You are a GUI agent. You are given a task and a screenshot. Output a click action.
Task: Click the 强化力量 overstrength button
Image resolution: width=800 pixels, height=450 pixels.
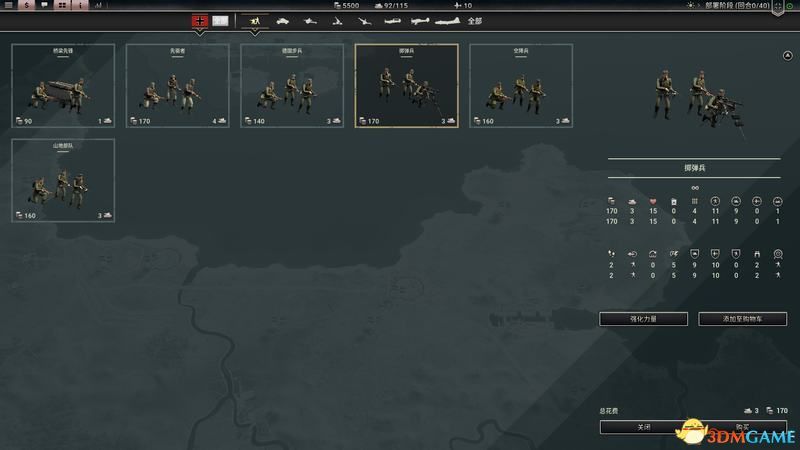pos(643,319)
